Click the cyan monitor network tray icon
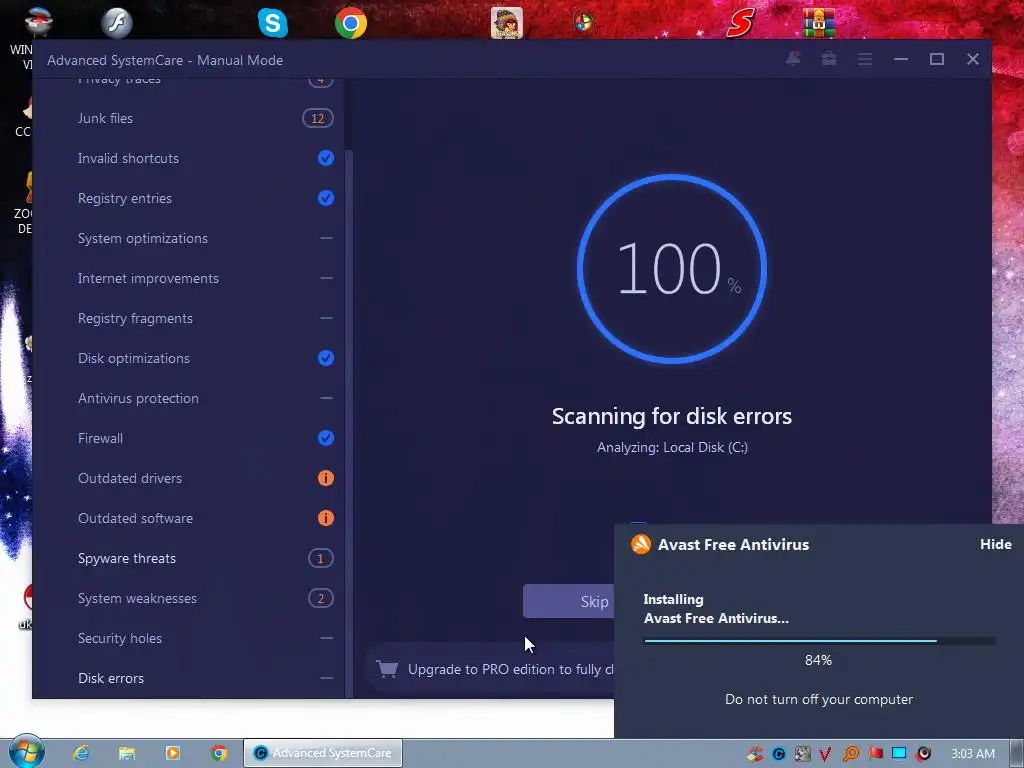Image resolution: width=1024 pixels, height=768 pixels. 899,753
